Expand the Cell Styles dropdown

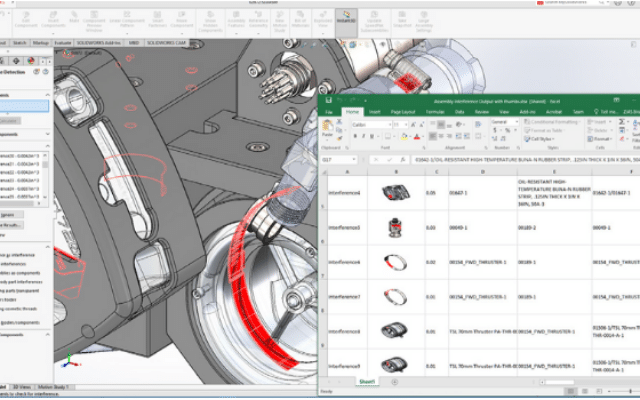(x=546, y=139)
